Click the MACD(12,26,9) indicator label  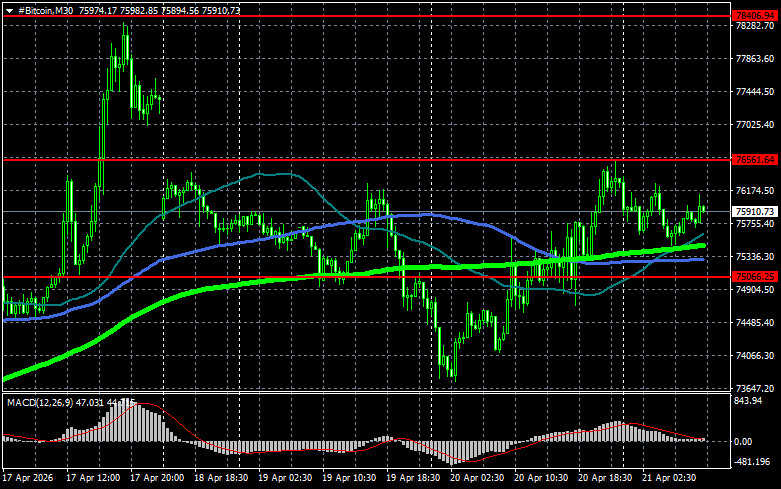tap(40, 402)
